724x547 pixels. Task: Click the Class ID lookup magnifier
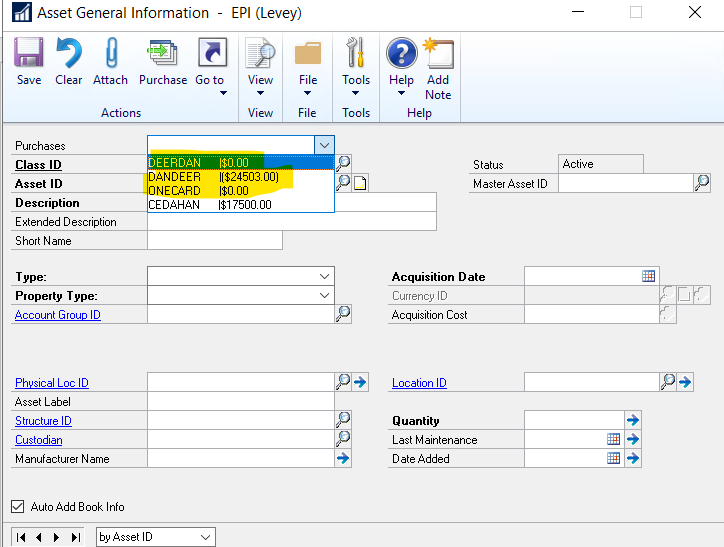point(343,163)
